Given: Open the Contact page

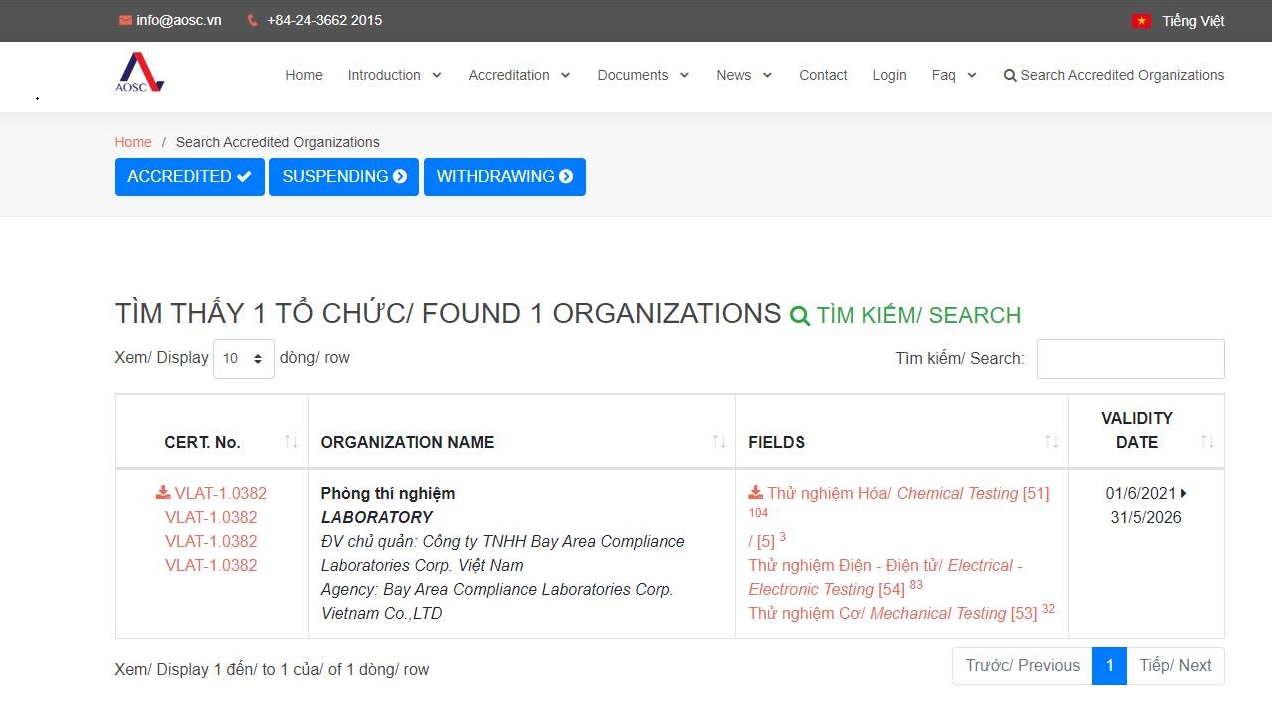Looking at the screenshot, I should pyautogui.click(x=823, y=75).
